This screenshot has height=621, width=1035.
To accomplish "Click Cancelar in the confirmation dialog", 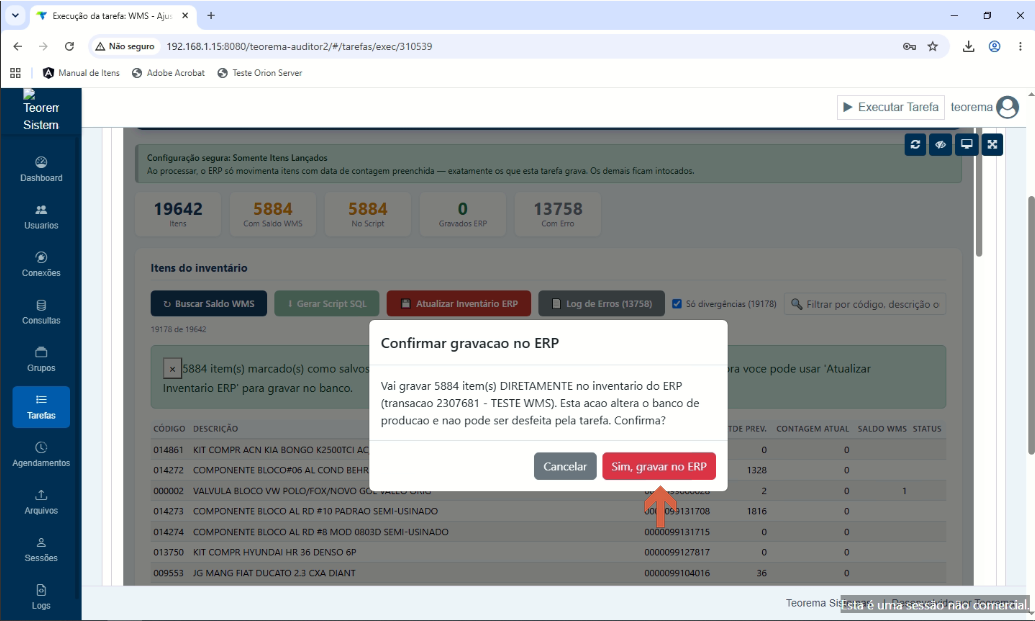I will [565, 466].
